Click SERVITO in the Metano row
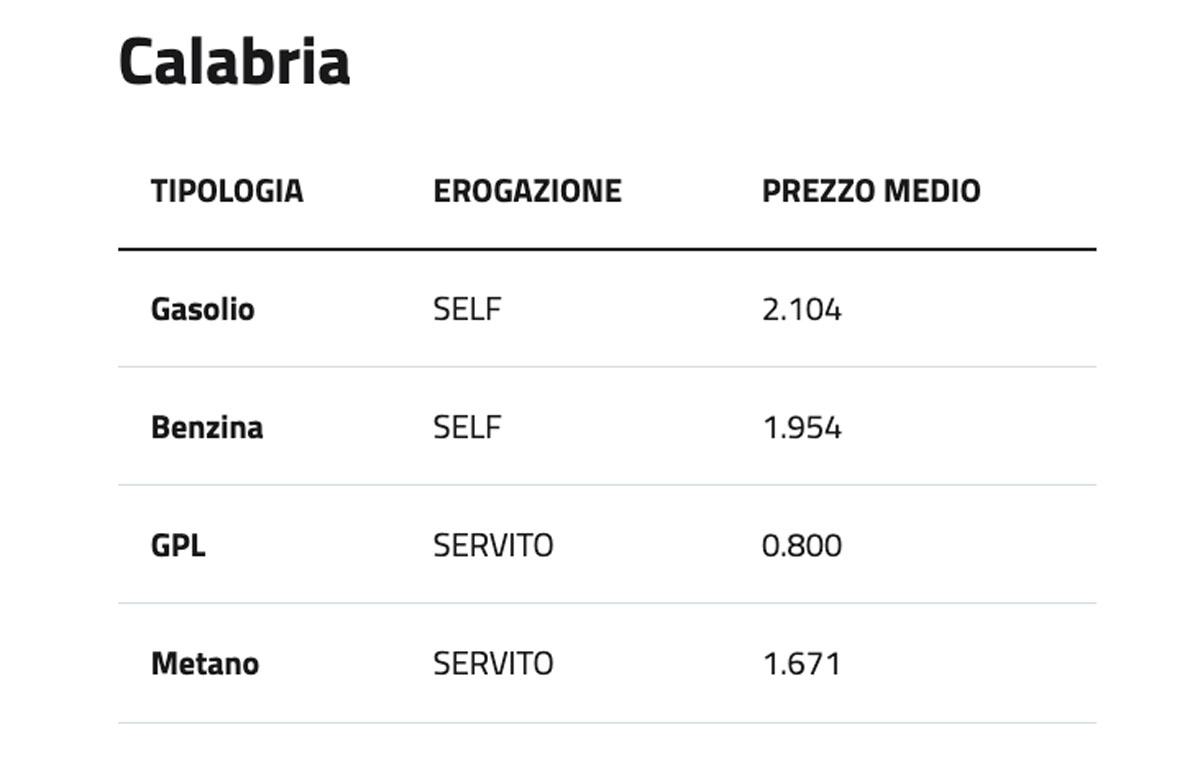Image resolution: width=1200 pixels, height=768 pixels. pos(493,663)
